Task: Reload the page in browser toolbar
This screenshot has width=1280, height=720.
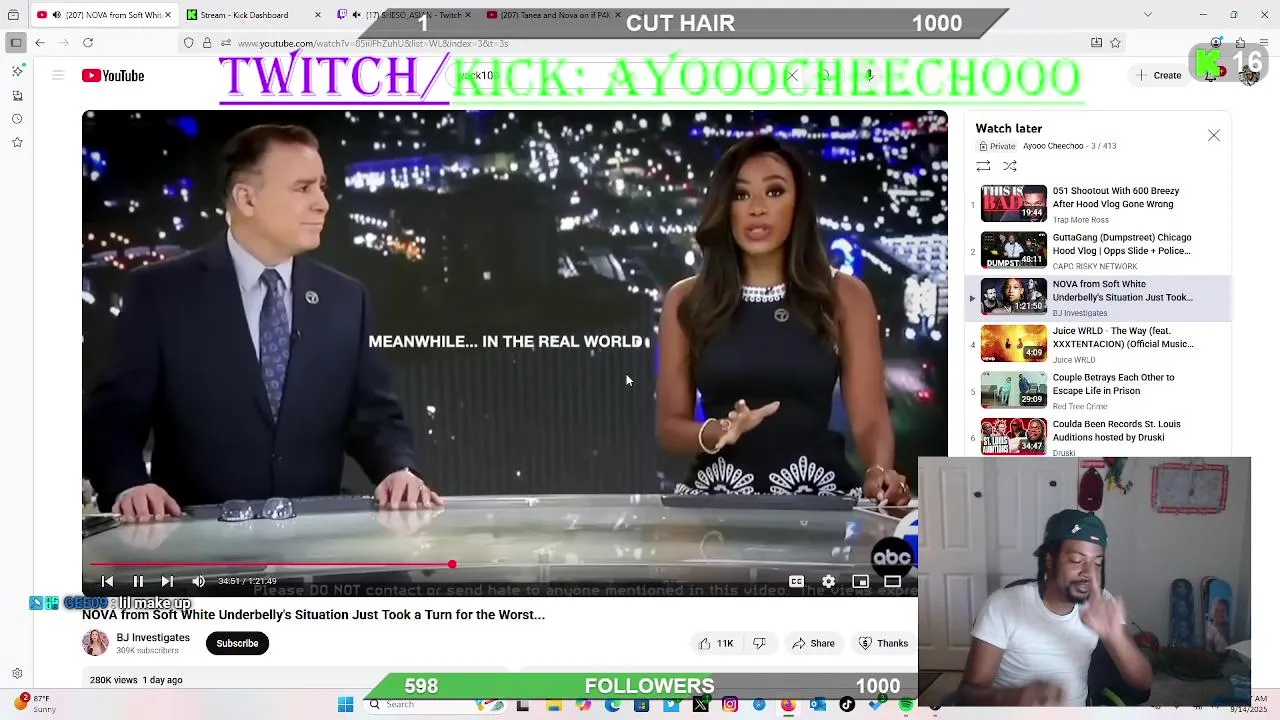Action: point(88,43)
